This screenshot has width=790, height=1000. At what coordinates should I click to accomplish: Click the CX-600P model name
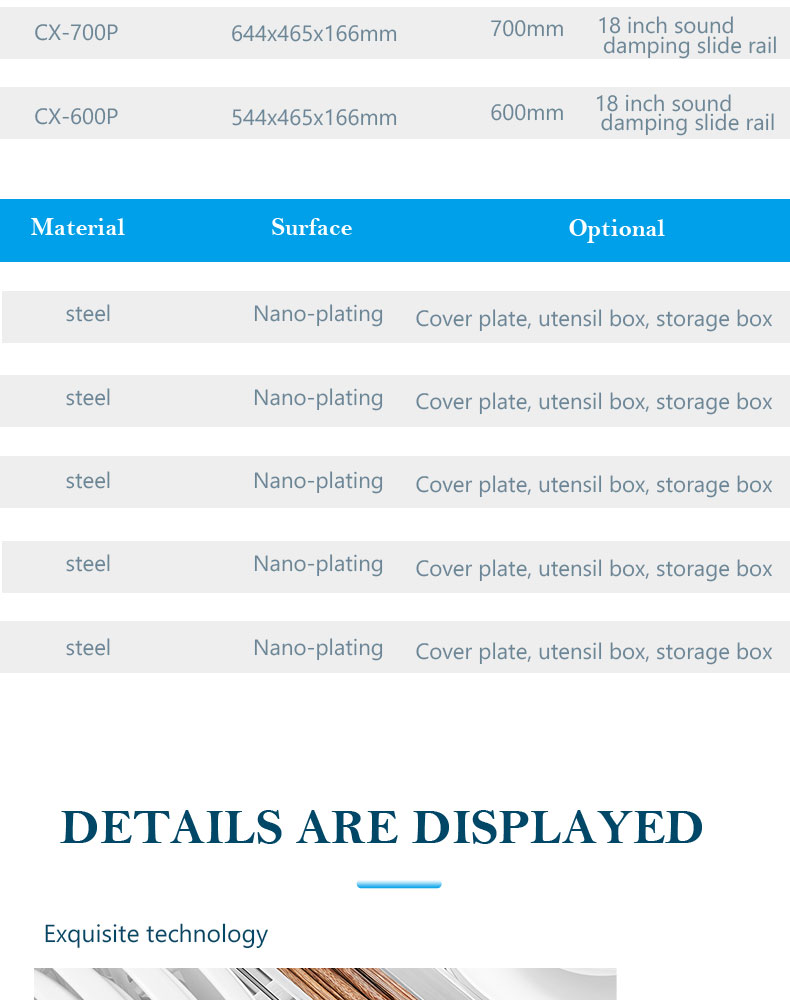[76, 117]
